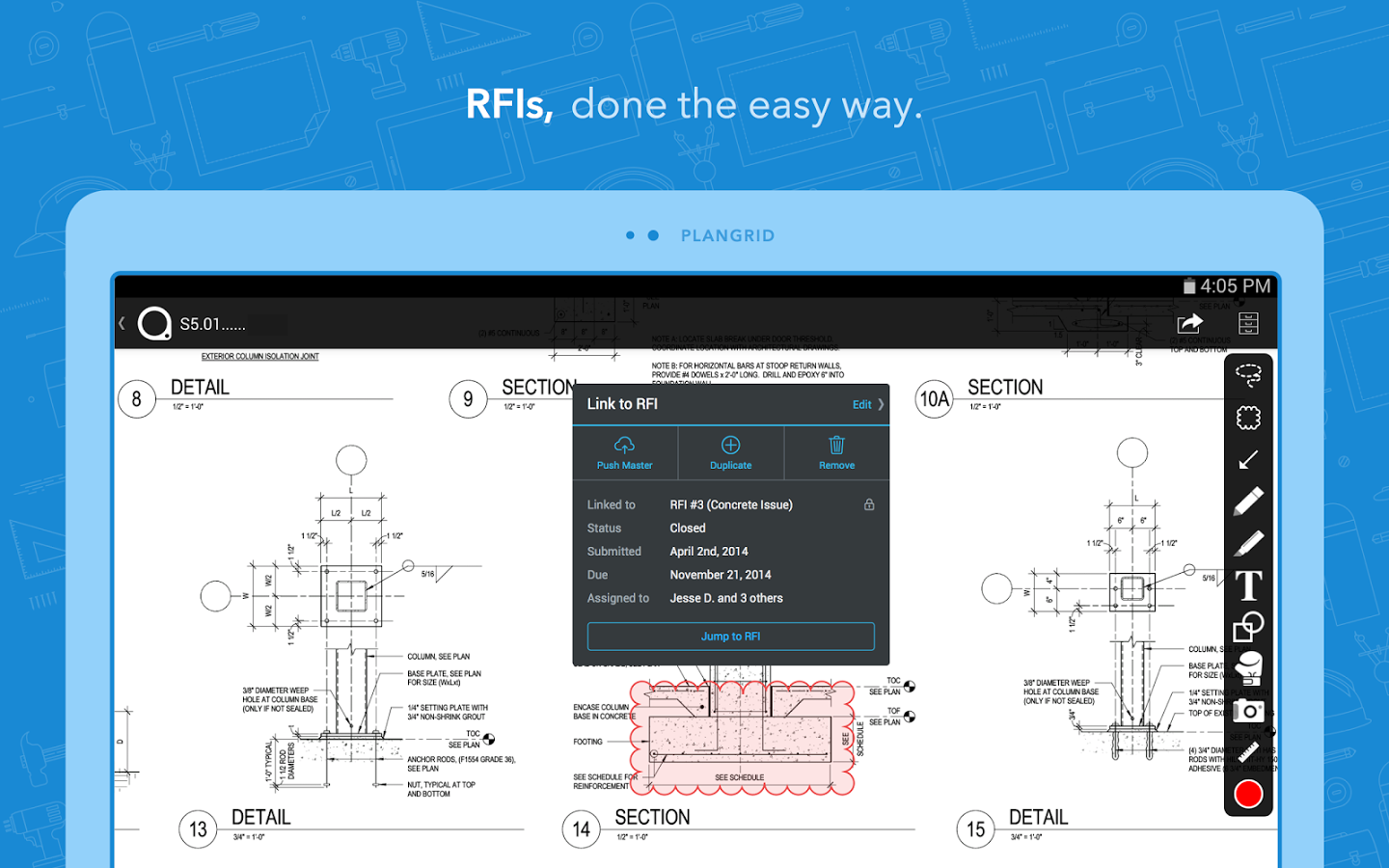
Task: Click section number 10A bubble
Action: point(935,399)
